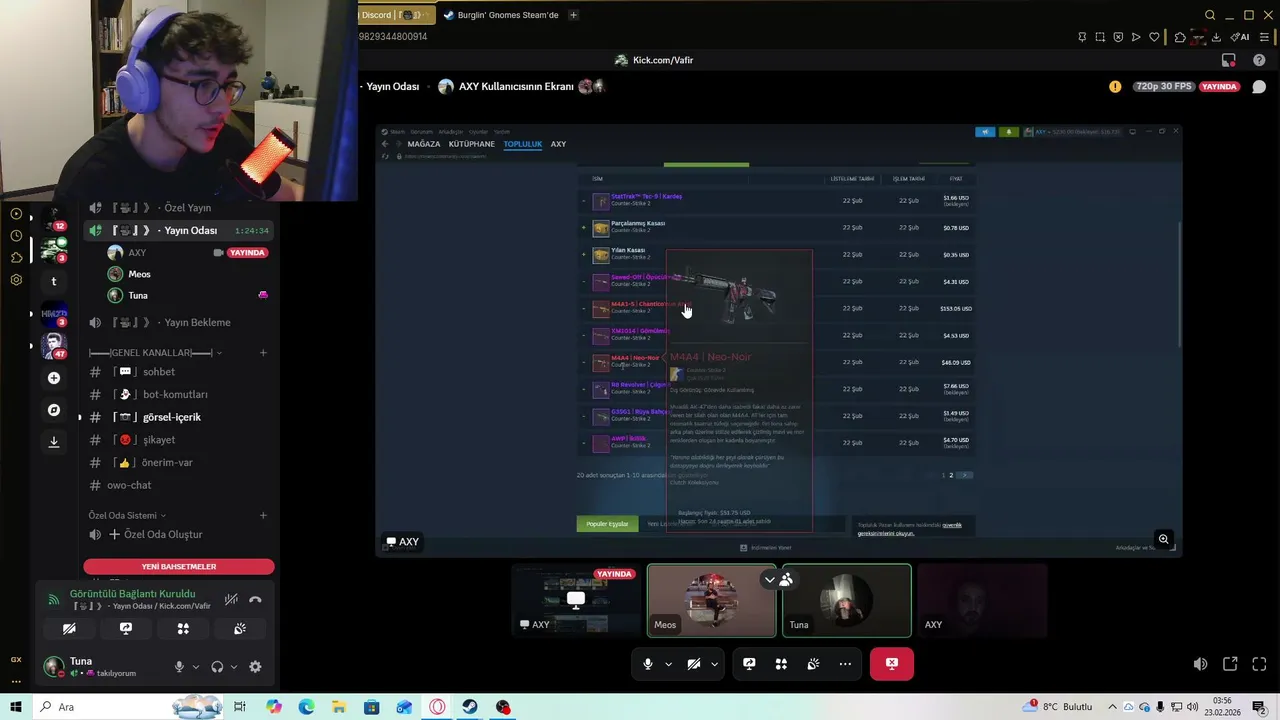Add channel to GENEL KANALLAR category
The image size is (1280, 720).
tap(263, 353)
